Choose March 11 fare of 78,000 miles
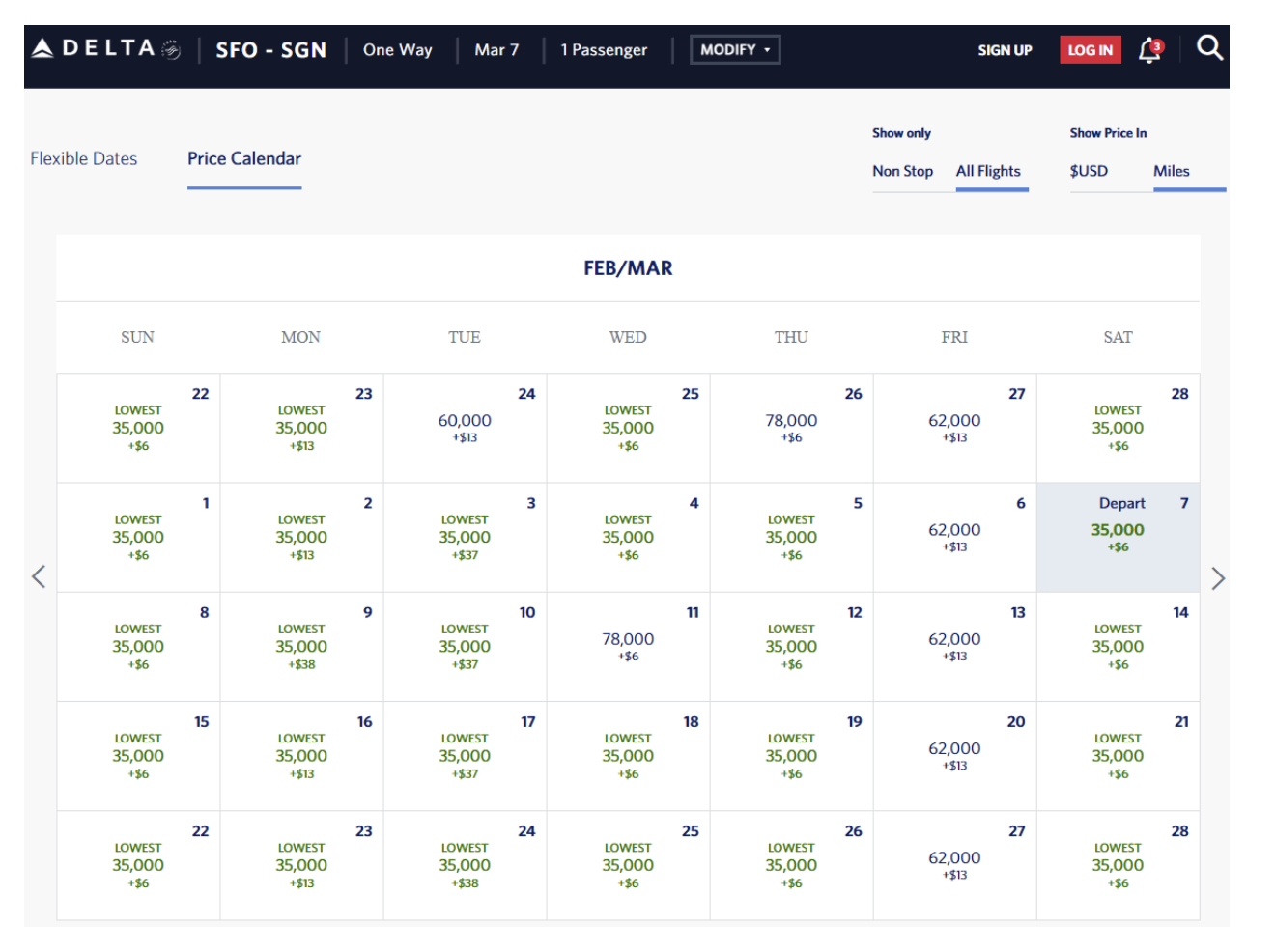 (628, 646)
